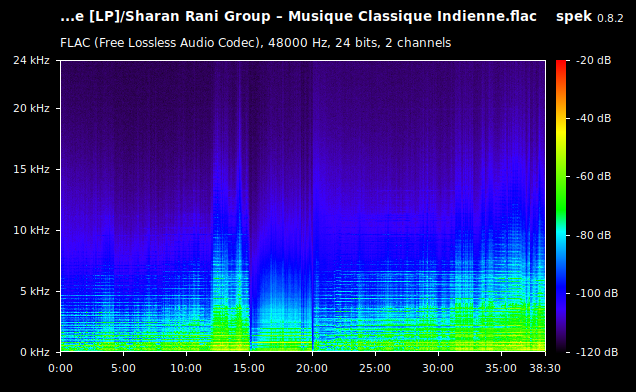Click the 'spek' application label
The width and height of the screenshot is (636, 392).
pos(574,17)
